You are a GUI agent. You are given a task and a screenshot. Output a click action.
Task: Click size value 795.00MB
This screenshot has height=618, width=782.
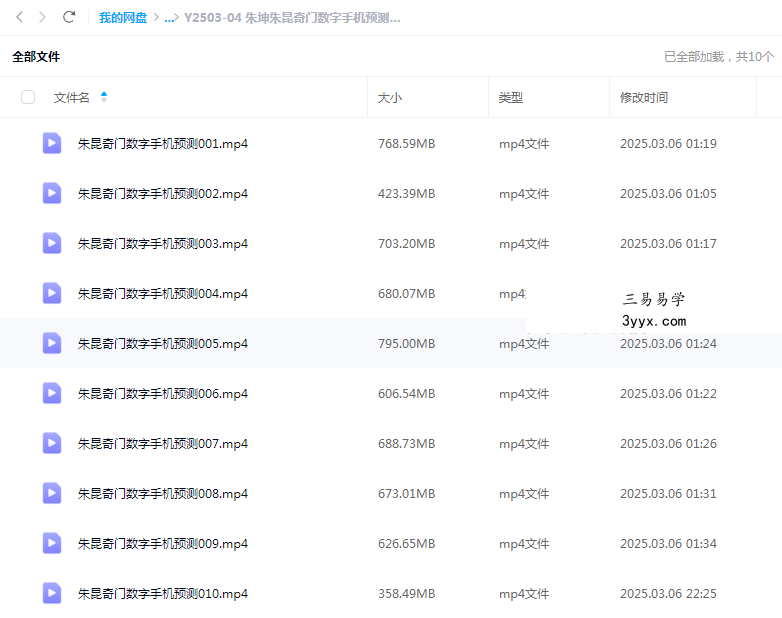[x=406, y=344]
